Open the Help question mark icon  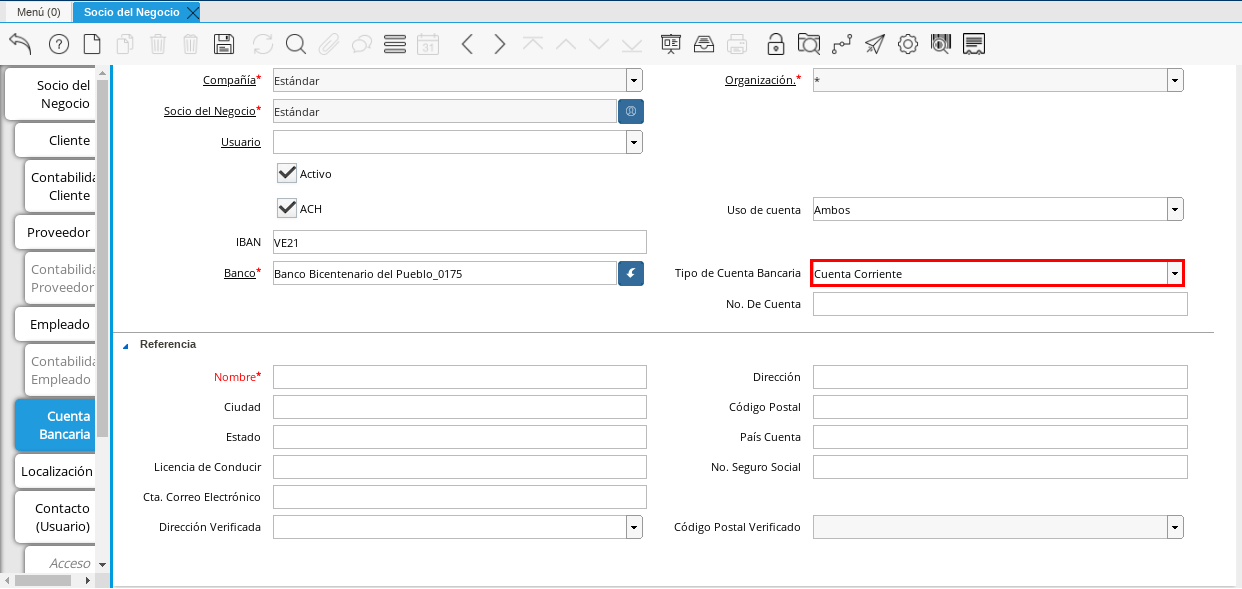59,44
